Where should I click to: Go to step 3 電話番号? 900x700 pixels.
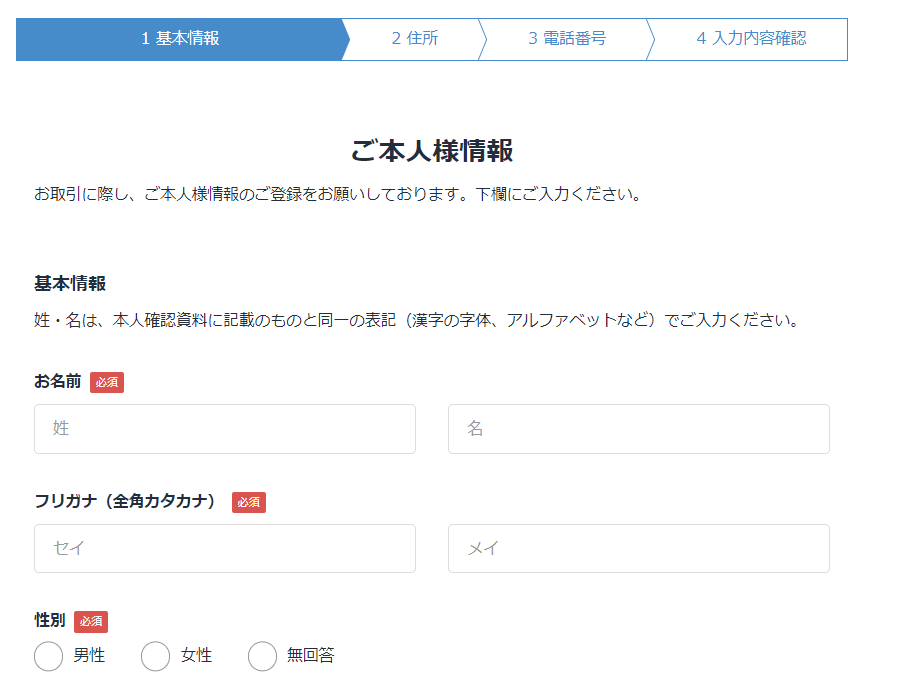click(x=567, y=39)
